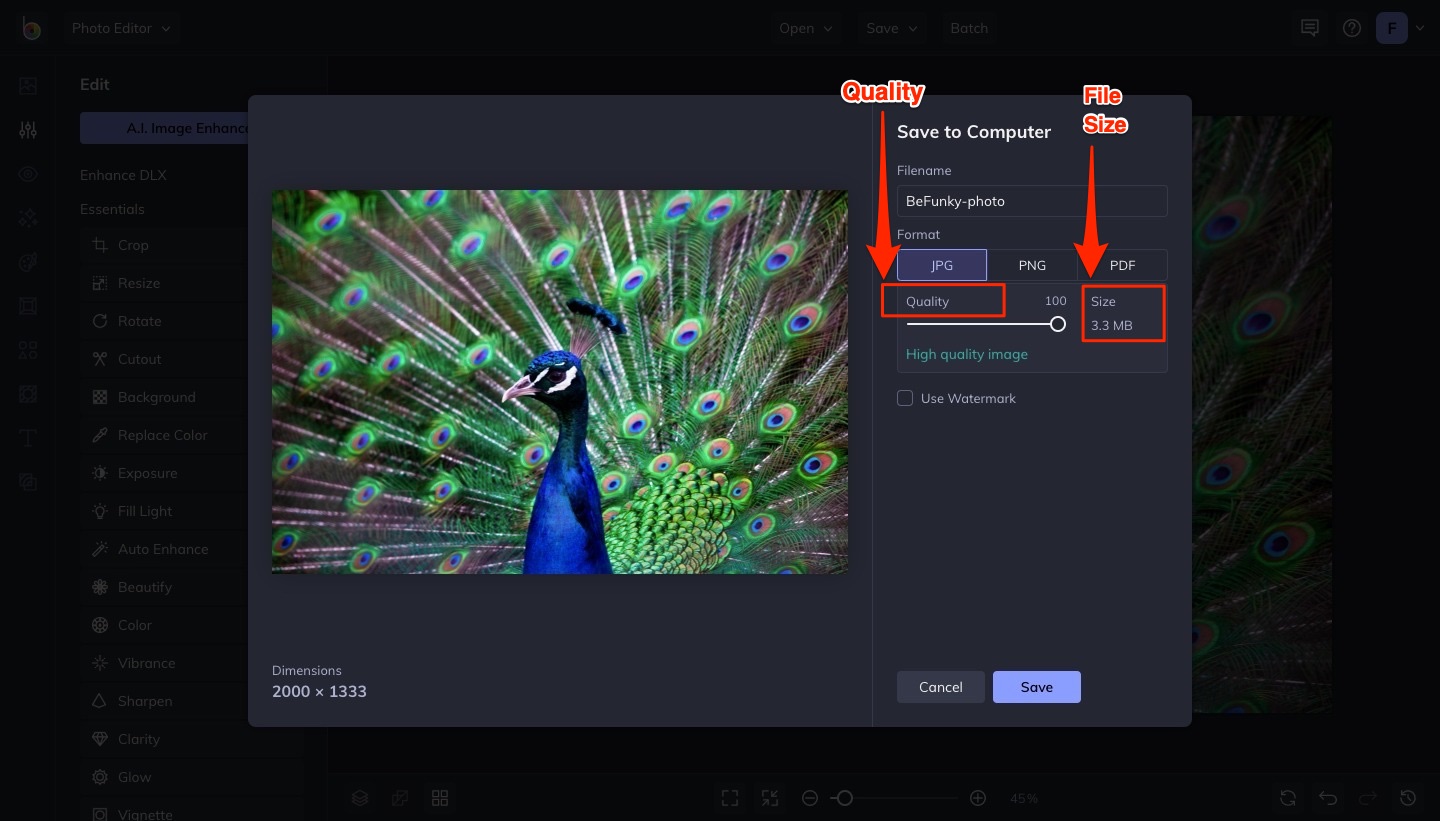1440x821 pixels.
Task: Open the Save dropdown menu
Action: pyautogui.click(x=891, y=28)
